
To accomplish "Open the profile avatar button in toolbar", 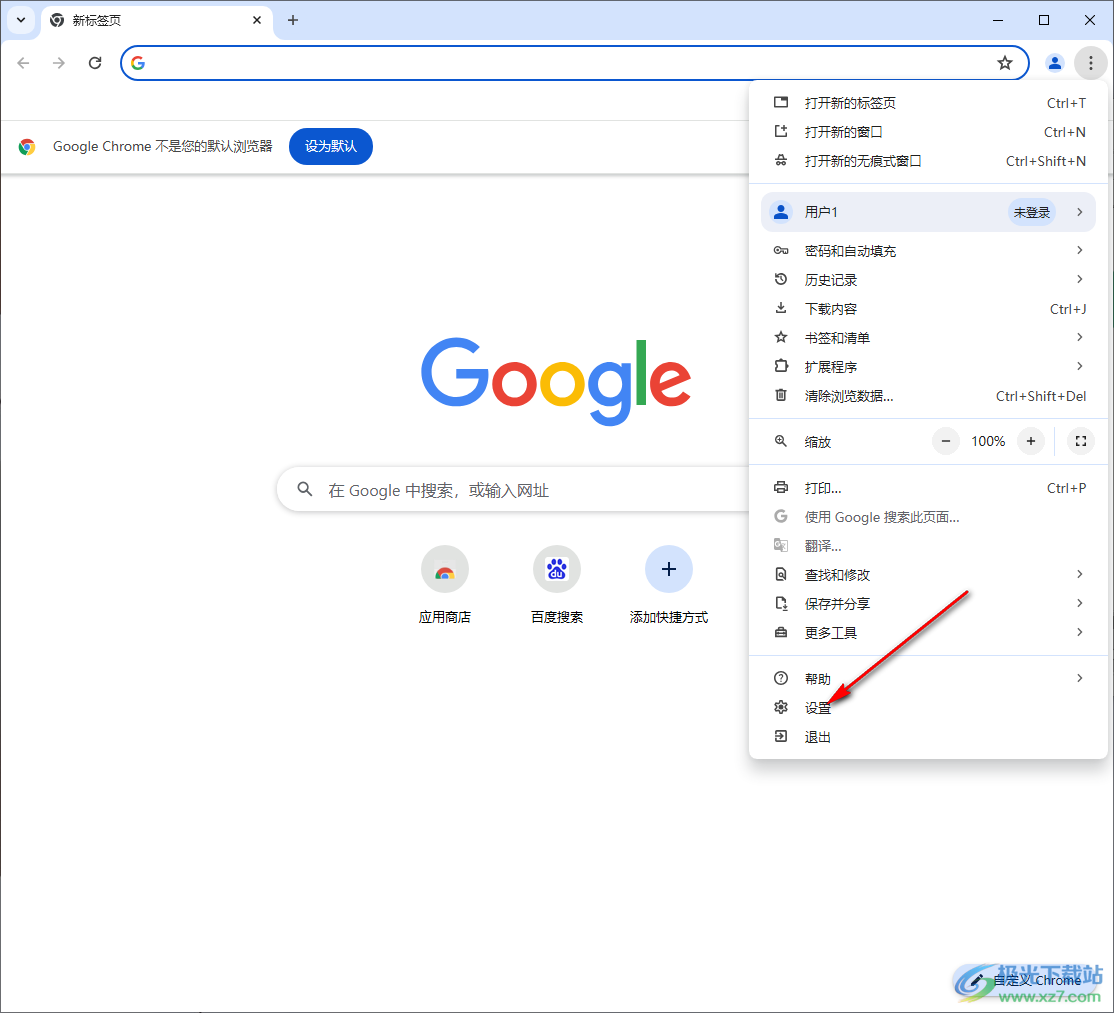I will click(1055, 63).
